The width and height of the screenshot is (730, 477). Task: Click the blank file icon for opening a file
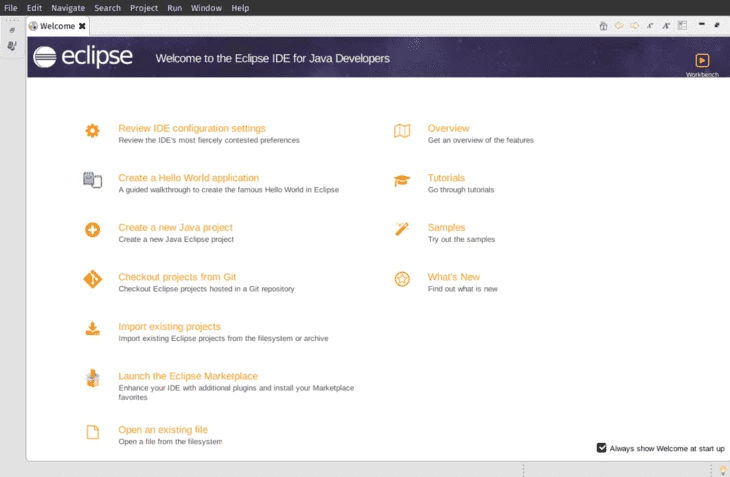[x=92, y=432]
